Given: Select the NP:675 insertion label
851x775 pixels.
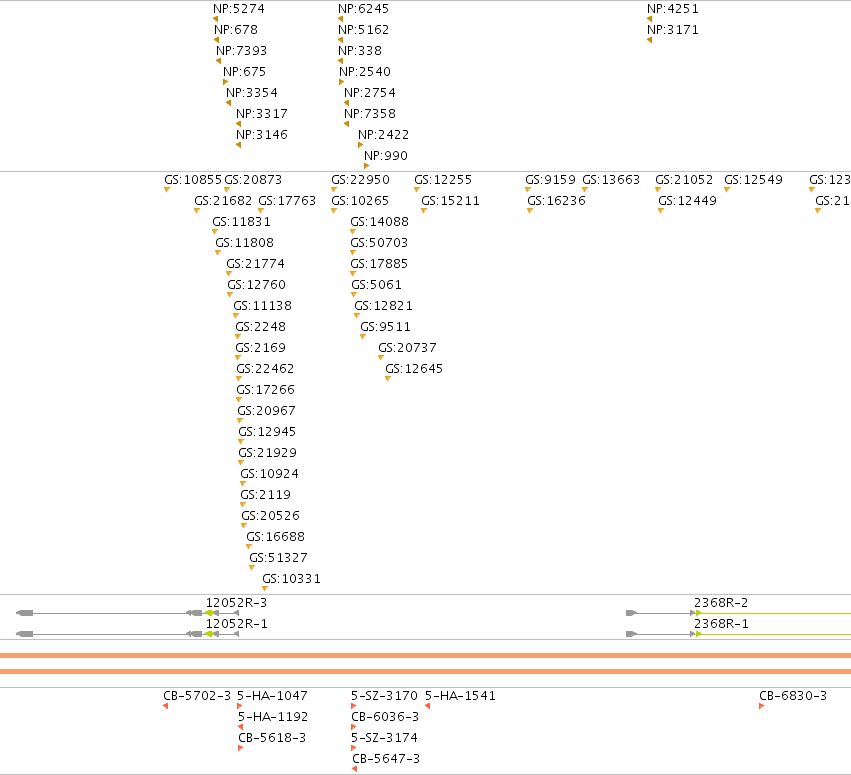Looking at the screenshot, I should coord(244,72).
